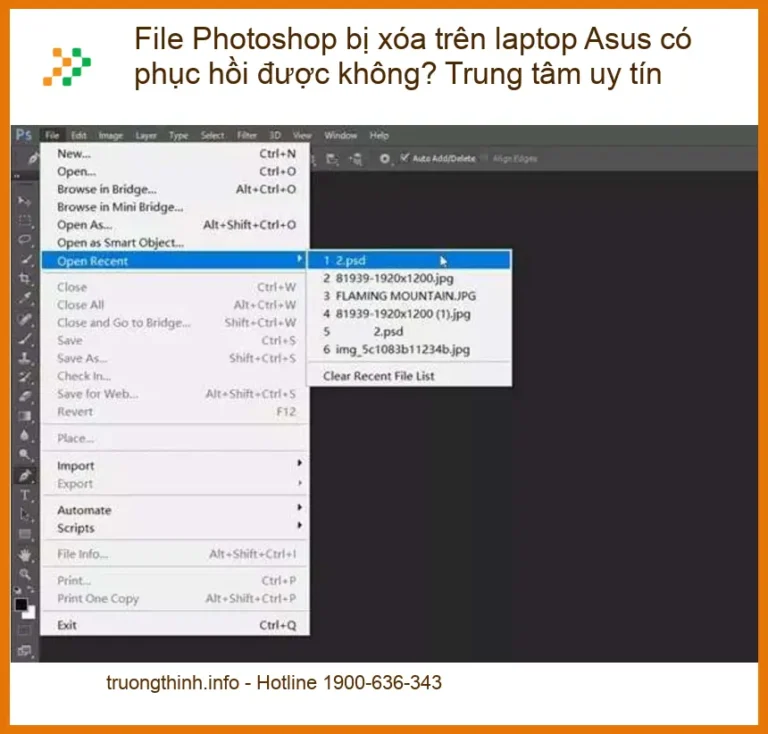Open path alignment options icon

click(x=333, y=159)
